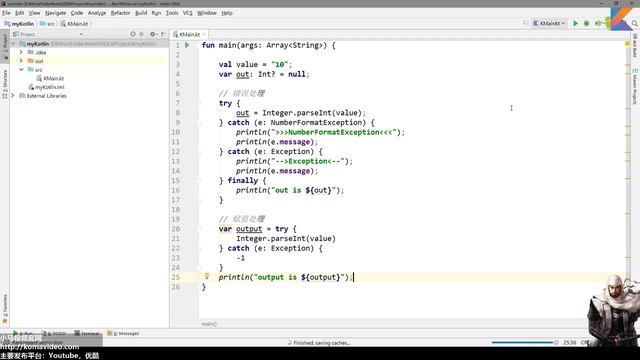
Task: Click the fold marker beside the try on line 7
Action: [x=199, y=103]
